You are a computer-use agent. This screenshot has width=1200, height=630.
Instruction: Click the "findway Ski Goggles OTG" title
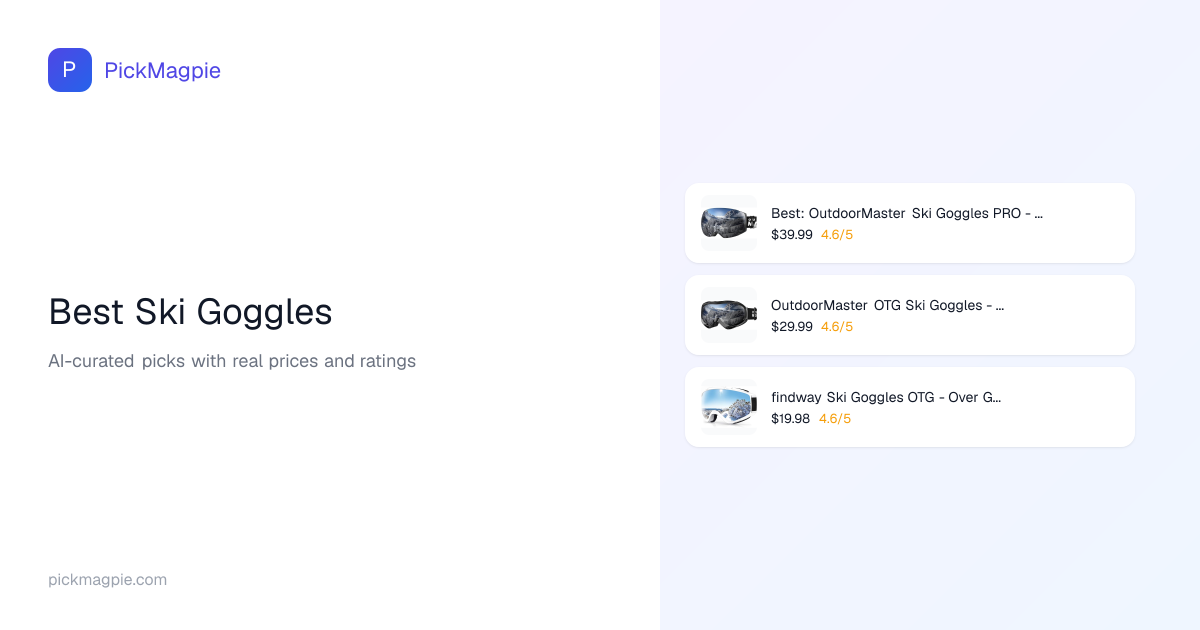tap(885, 397)
